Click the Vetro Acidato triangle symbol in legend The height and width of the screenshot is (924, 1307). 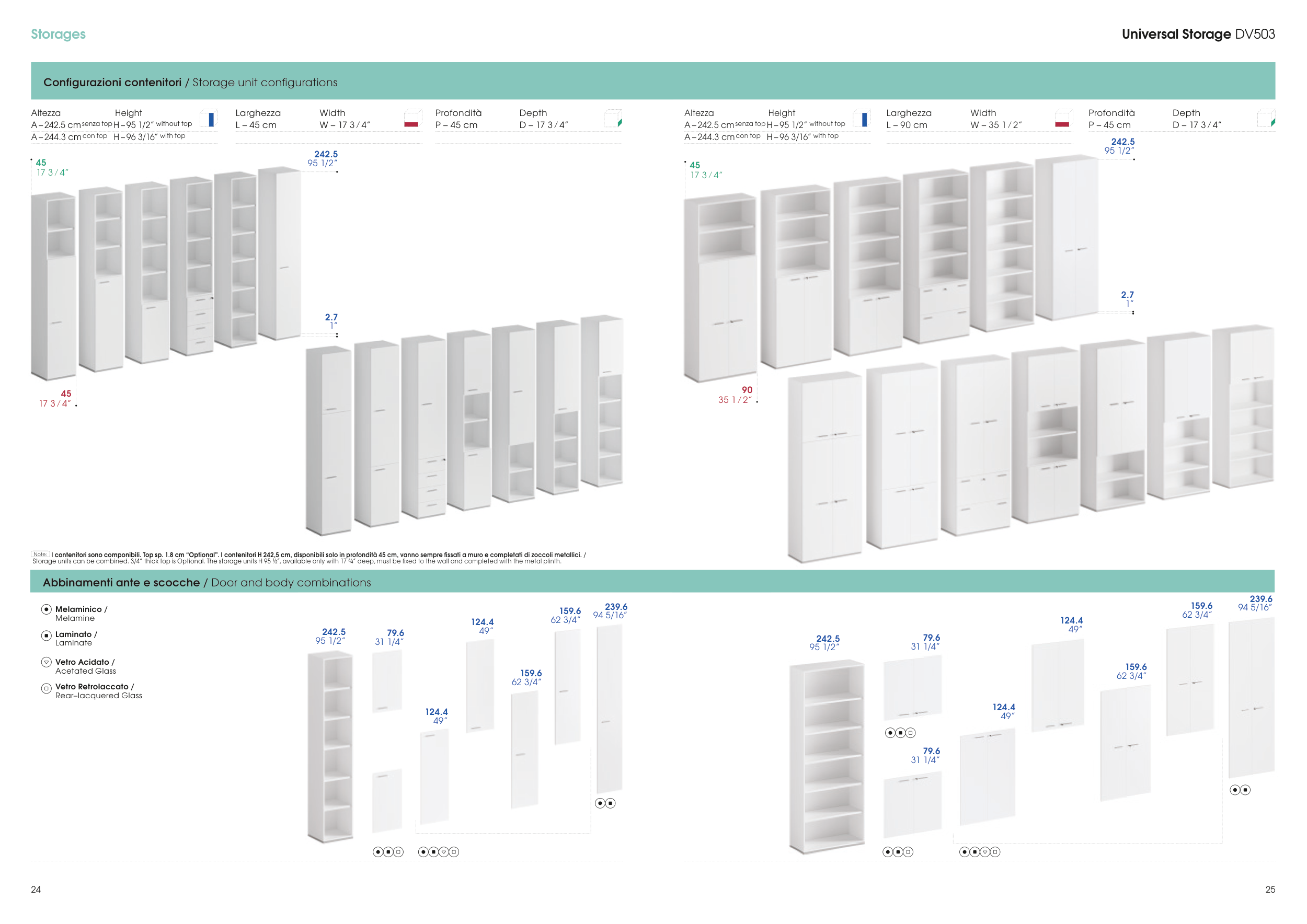coord(47,662)
